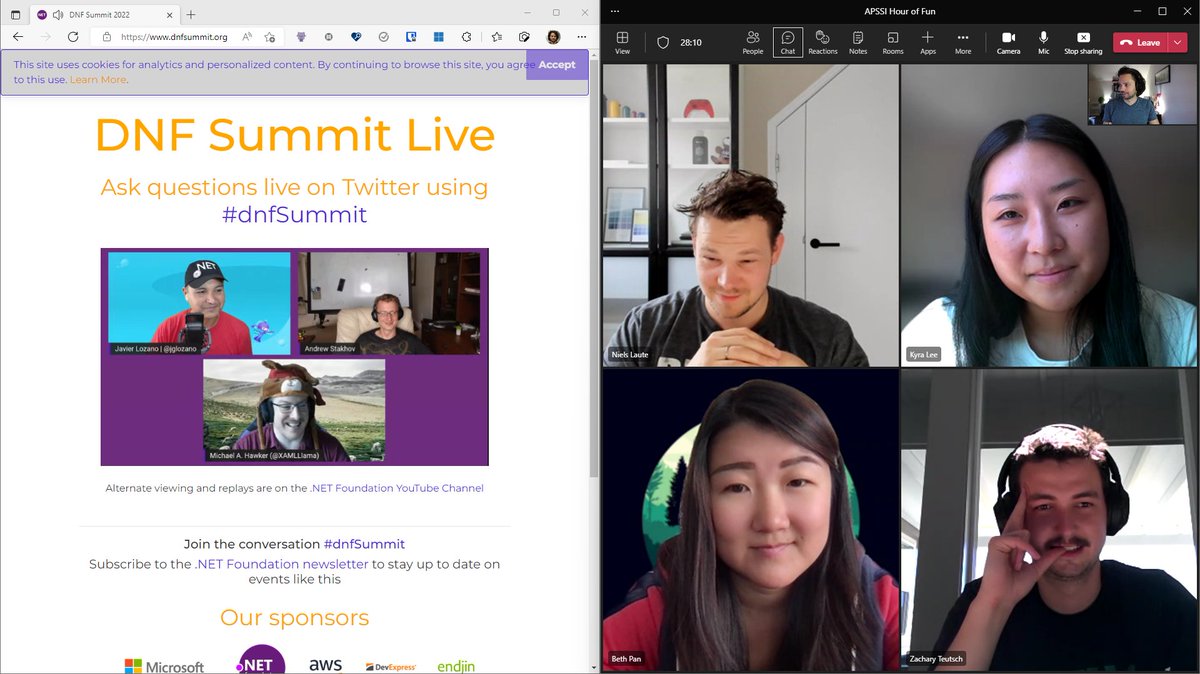Click the 28:10 meeting timer
The height and width of the screenshot is (674, 1200).
click(x=691, y=43)
